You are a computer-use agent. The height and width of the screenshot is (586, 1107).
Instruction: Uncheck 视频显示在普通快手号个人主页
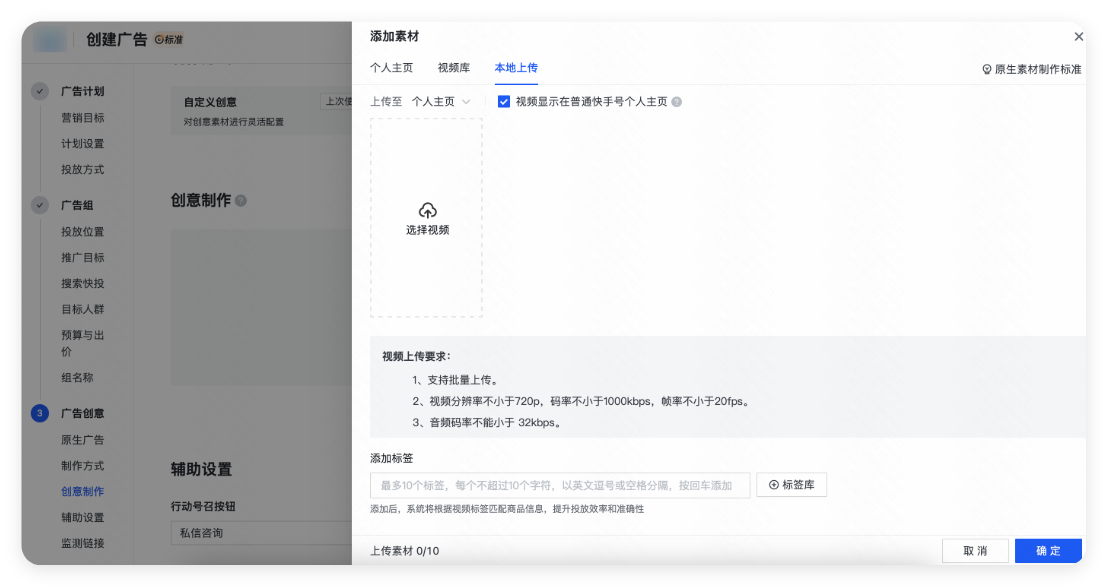coord(505,101)
